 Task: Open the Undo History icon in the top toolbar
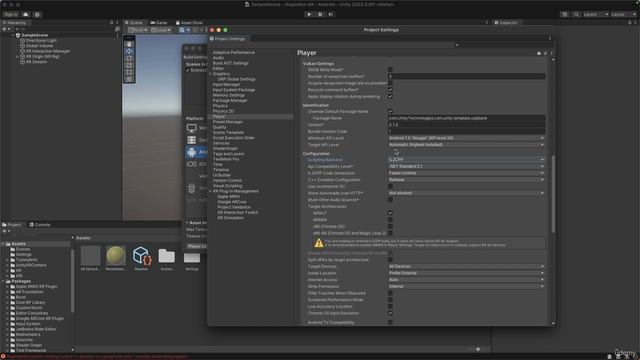(564, 14)
